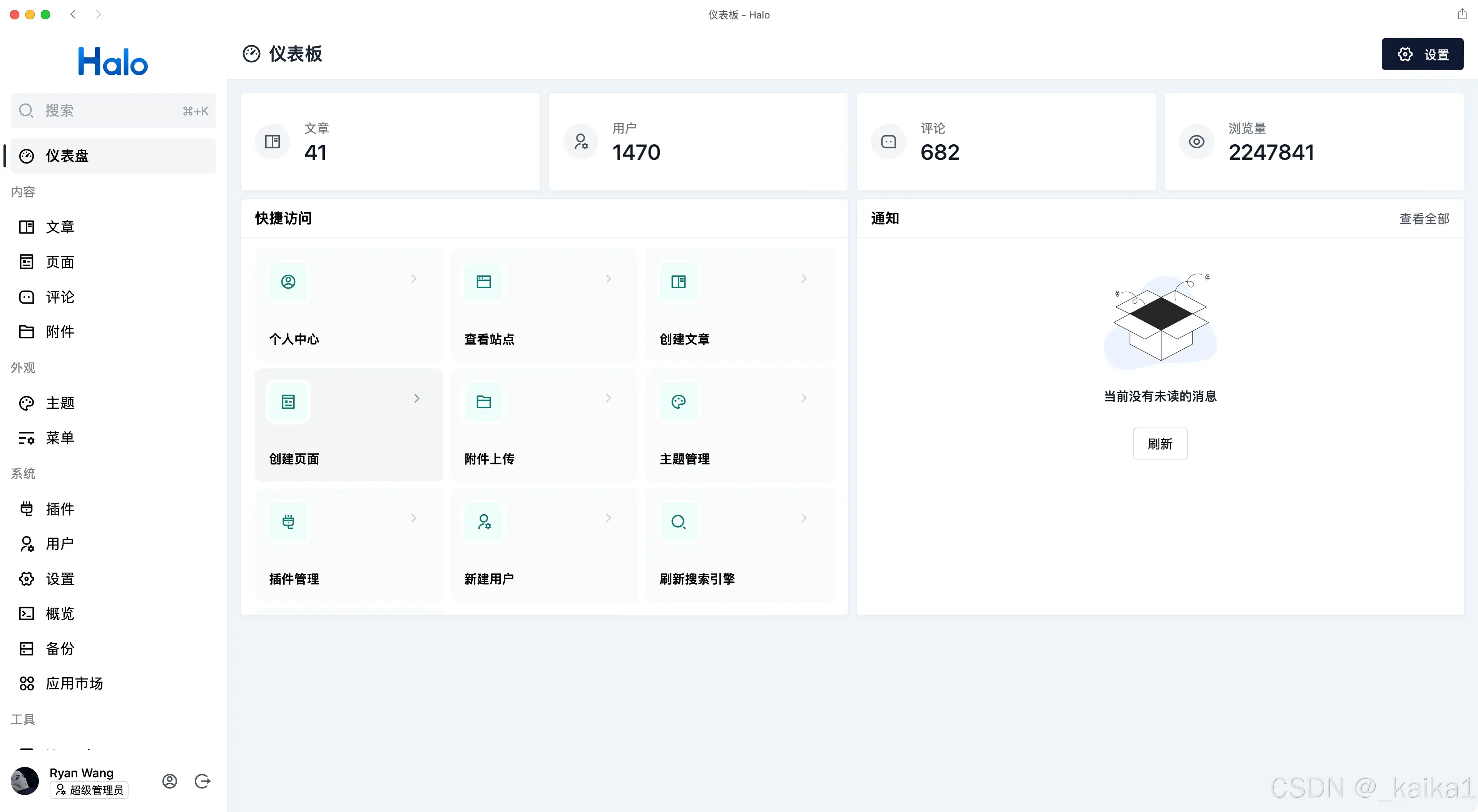Open 刷新搜索引擎 (Refresh Search Engine) icon
1478x812 pixels.
click(678, 521)
